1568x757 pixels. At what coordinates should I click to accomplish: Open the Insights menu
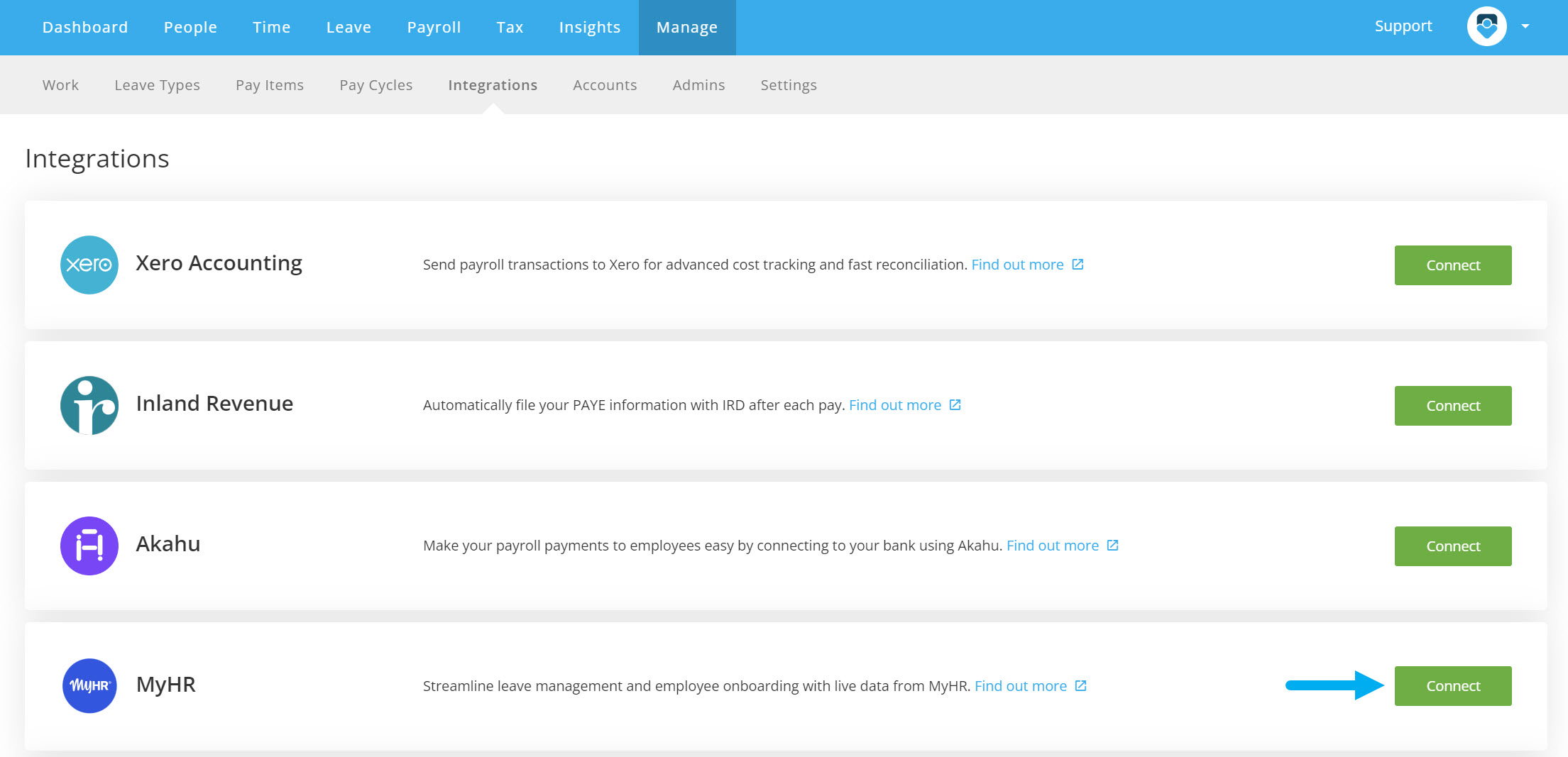pos(590,27)
